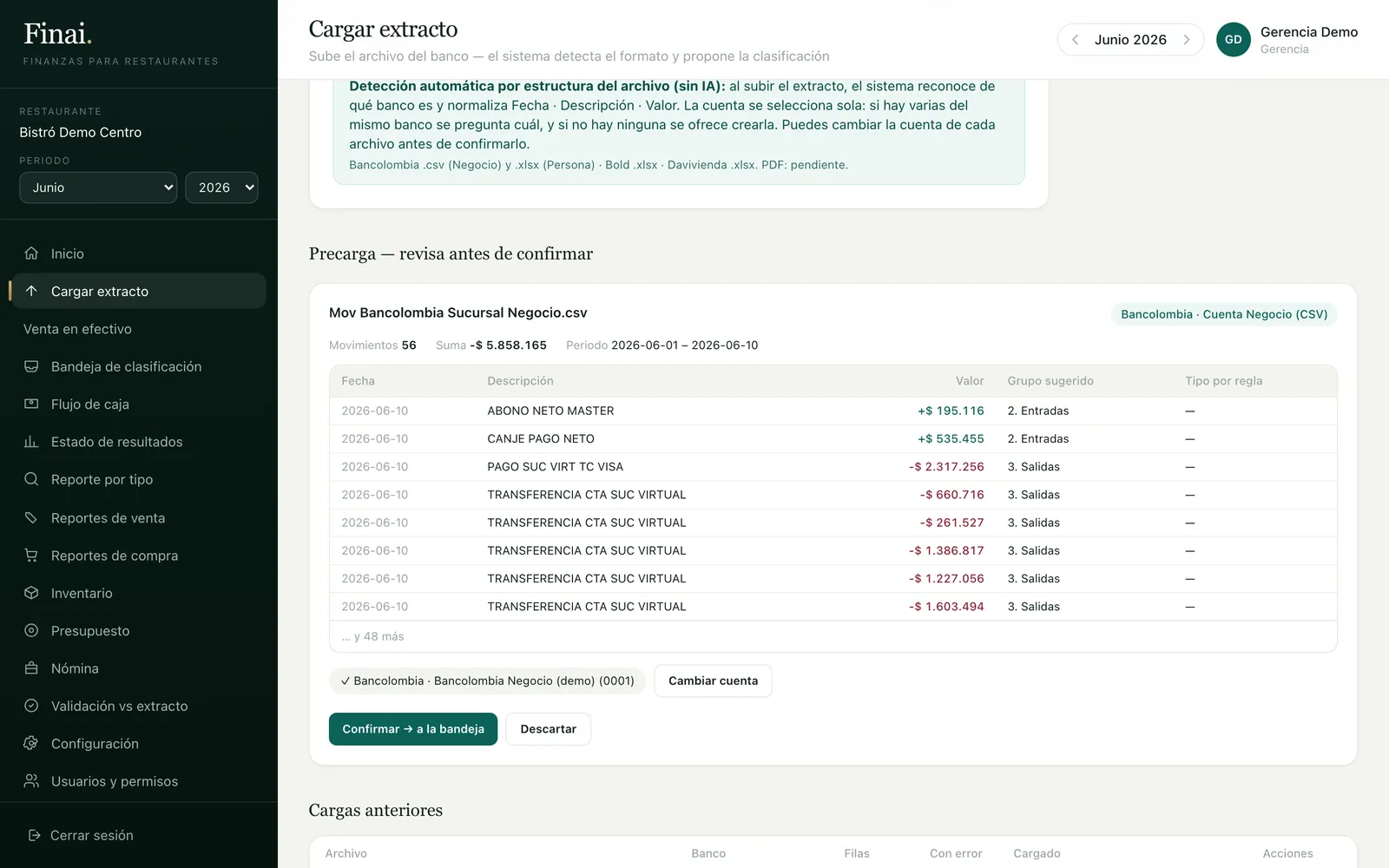Click the Grupo sugerido column header
This screenshot has width=1389, height=868.
click(1050, 381)
